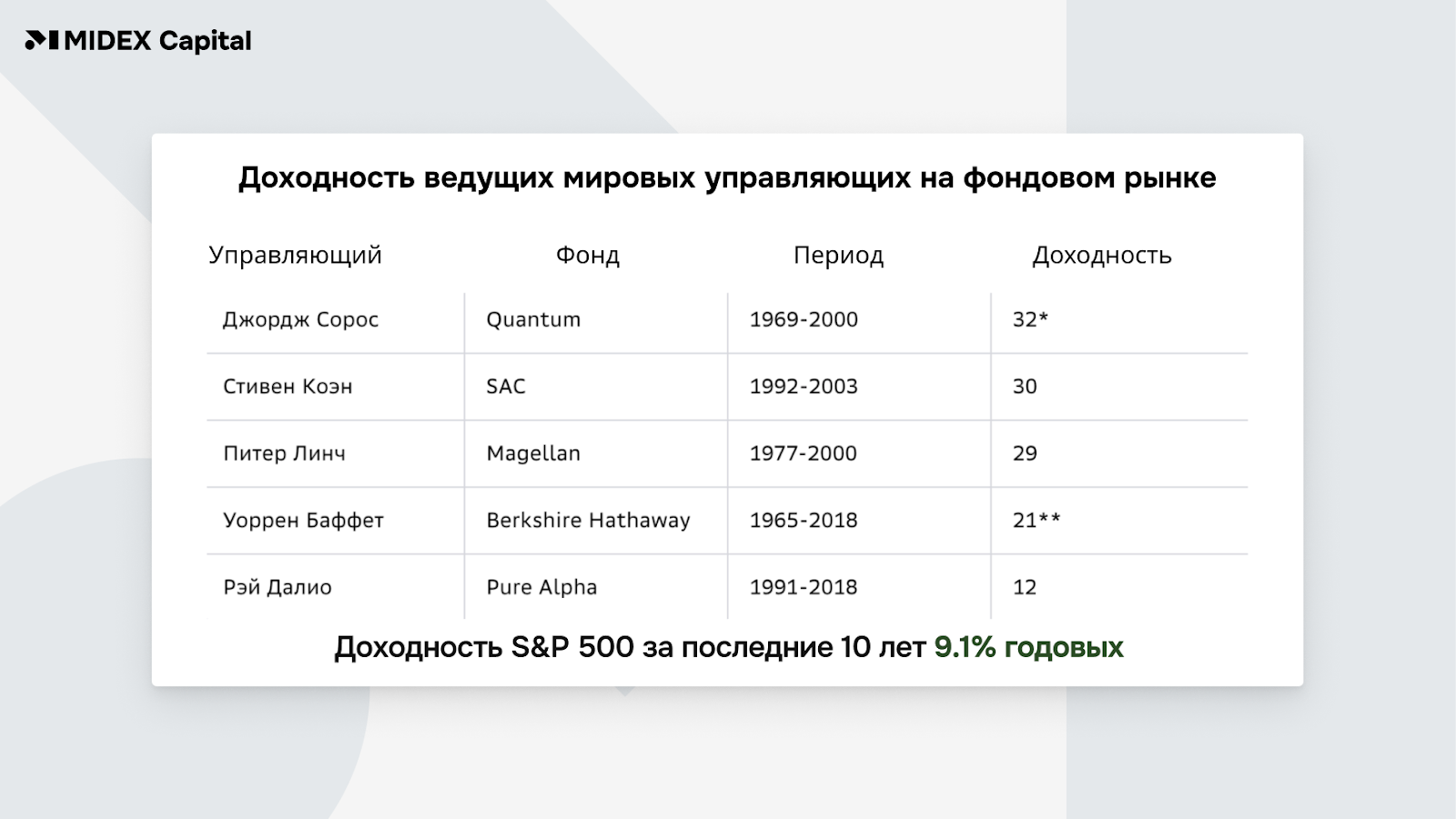Click the Berkshire Hathaway fund cell
The image size is (1456, 819).
click(x=588, y=521)
